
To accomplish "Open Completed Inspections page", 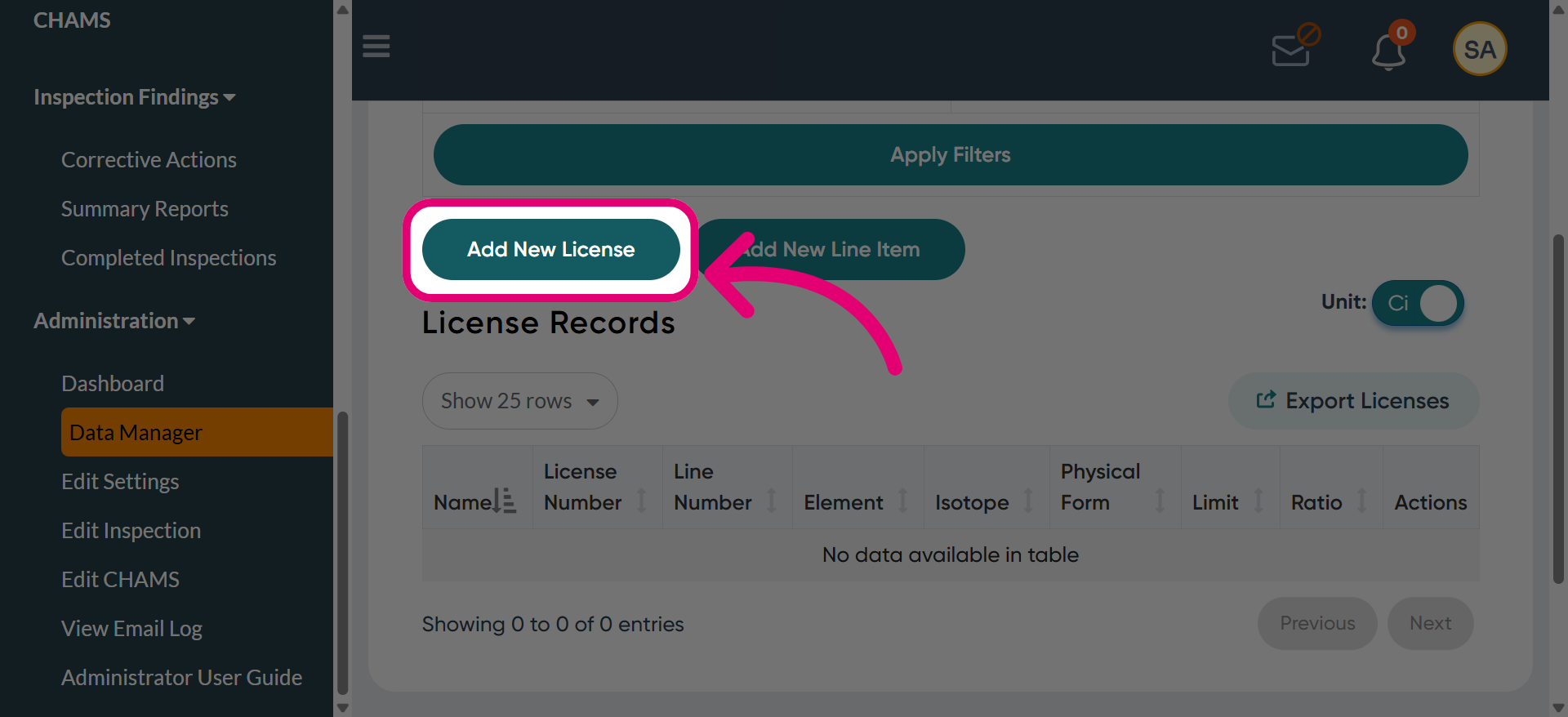I will 168,258.
